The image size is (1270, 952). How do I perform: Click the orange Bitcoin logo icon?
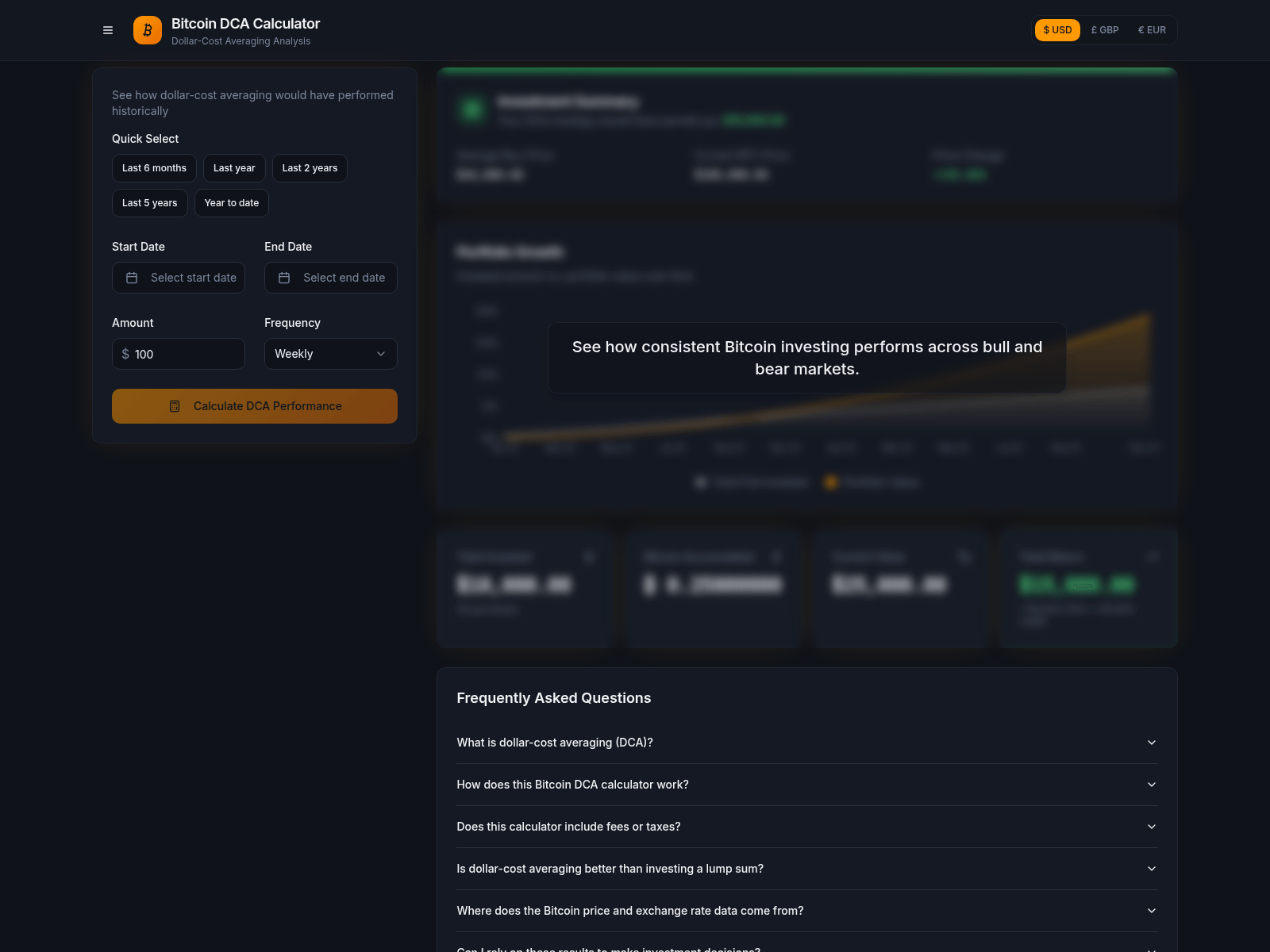[x=148, y=30]
